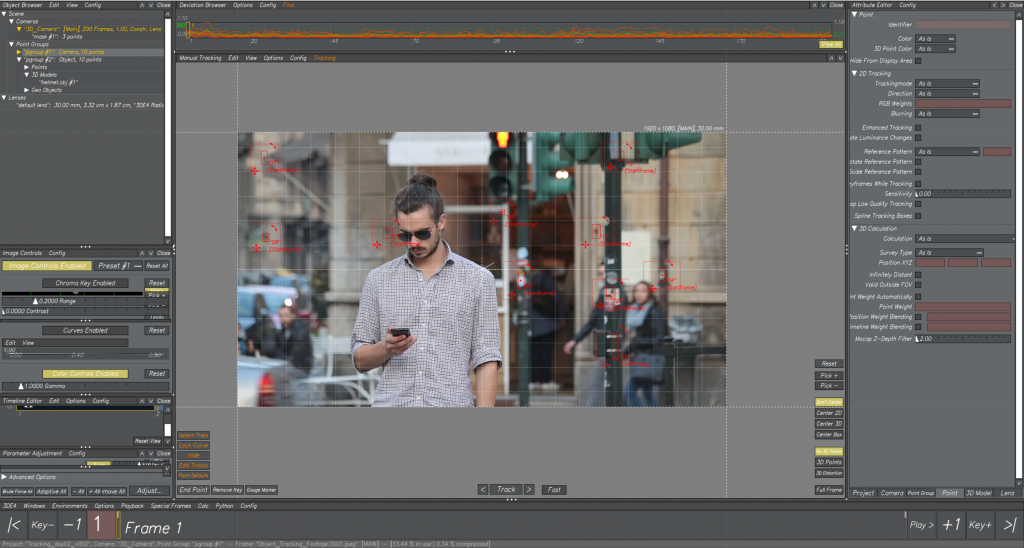Step back one frame with -1
The height and width of the screenshot is (548, 1024).
coord(71,526)
